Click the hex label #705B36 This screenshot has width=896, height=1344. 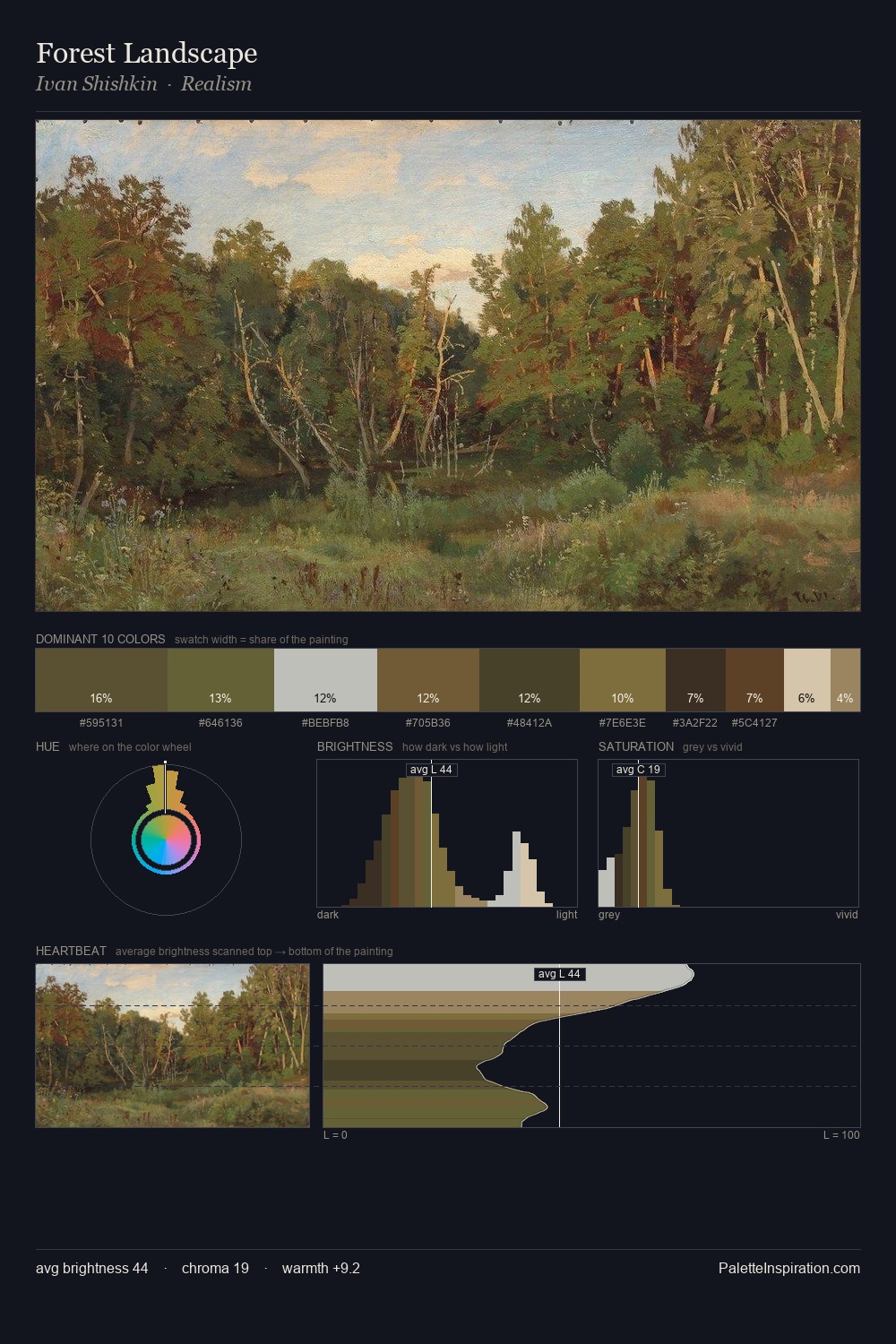(x=428, y=723)
